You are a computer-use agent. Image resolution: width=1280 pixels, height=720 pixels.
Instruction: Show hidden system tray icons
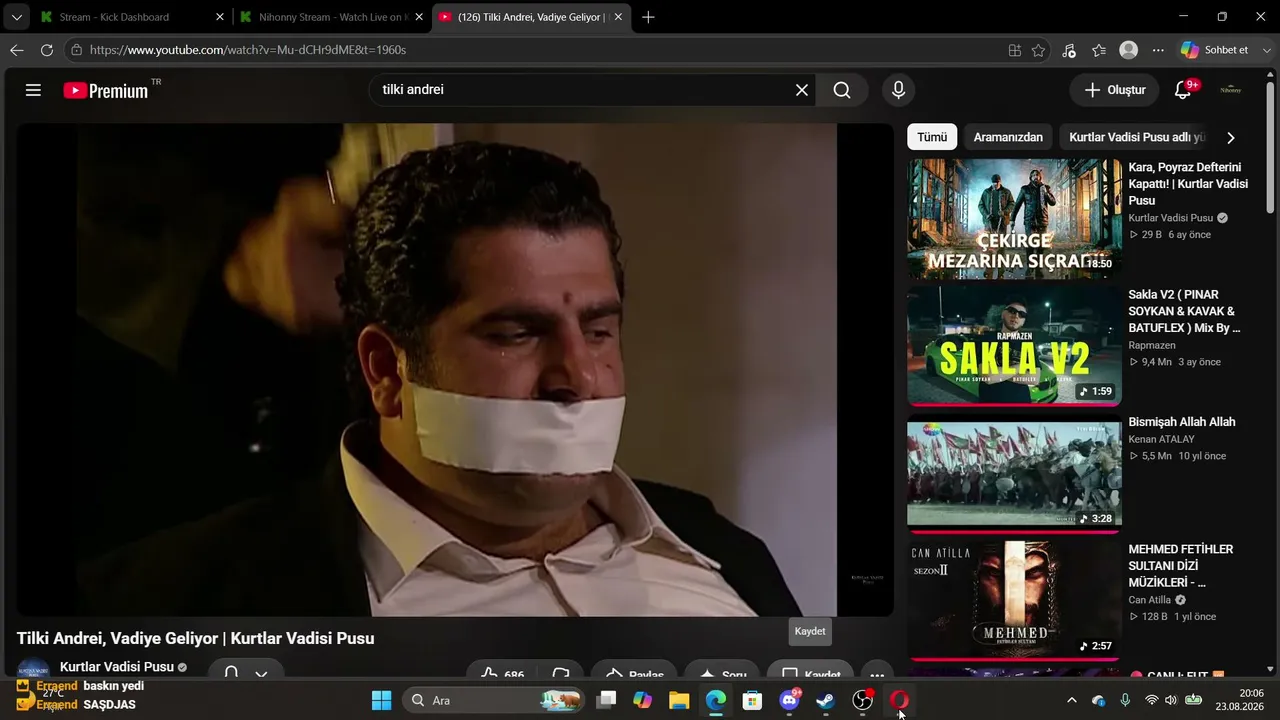[x=1072, y=700]
